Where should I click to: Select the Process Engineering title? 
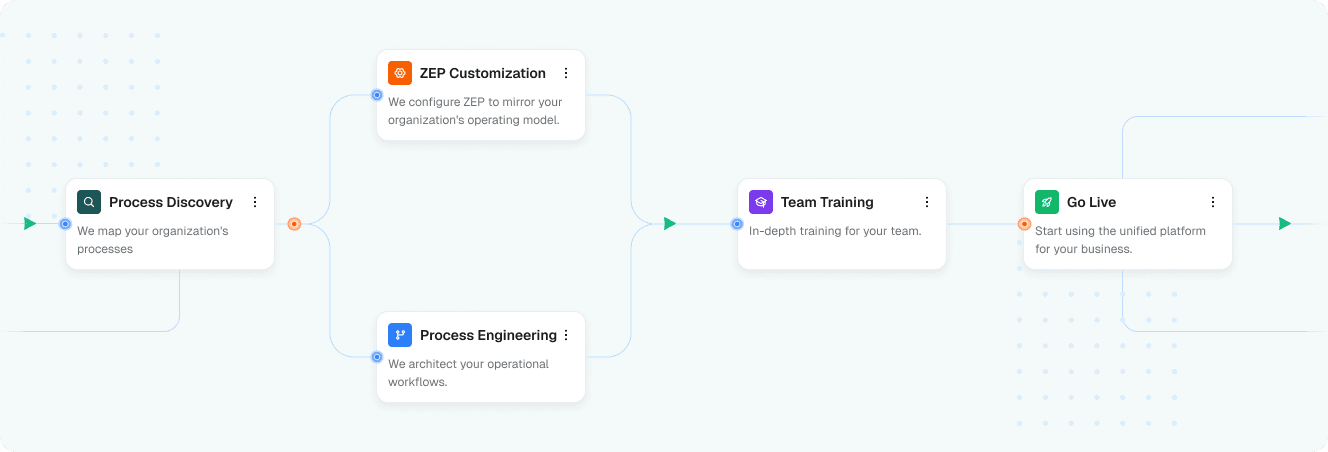488,335
